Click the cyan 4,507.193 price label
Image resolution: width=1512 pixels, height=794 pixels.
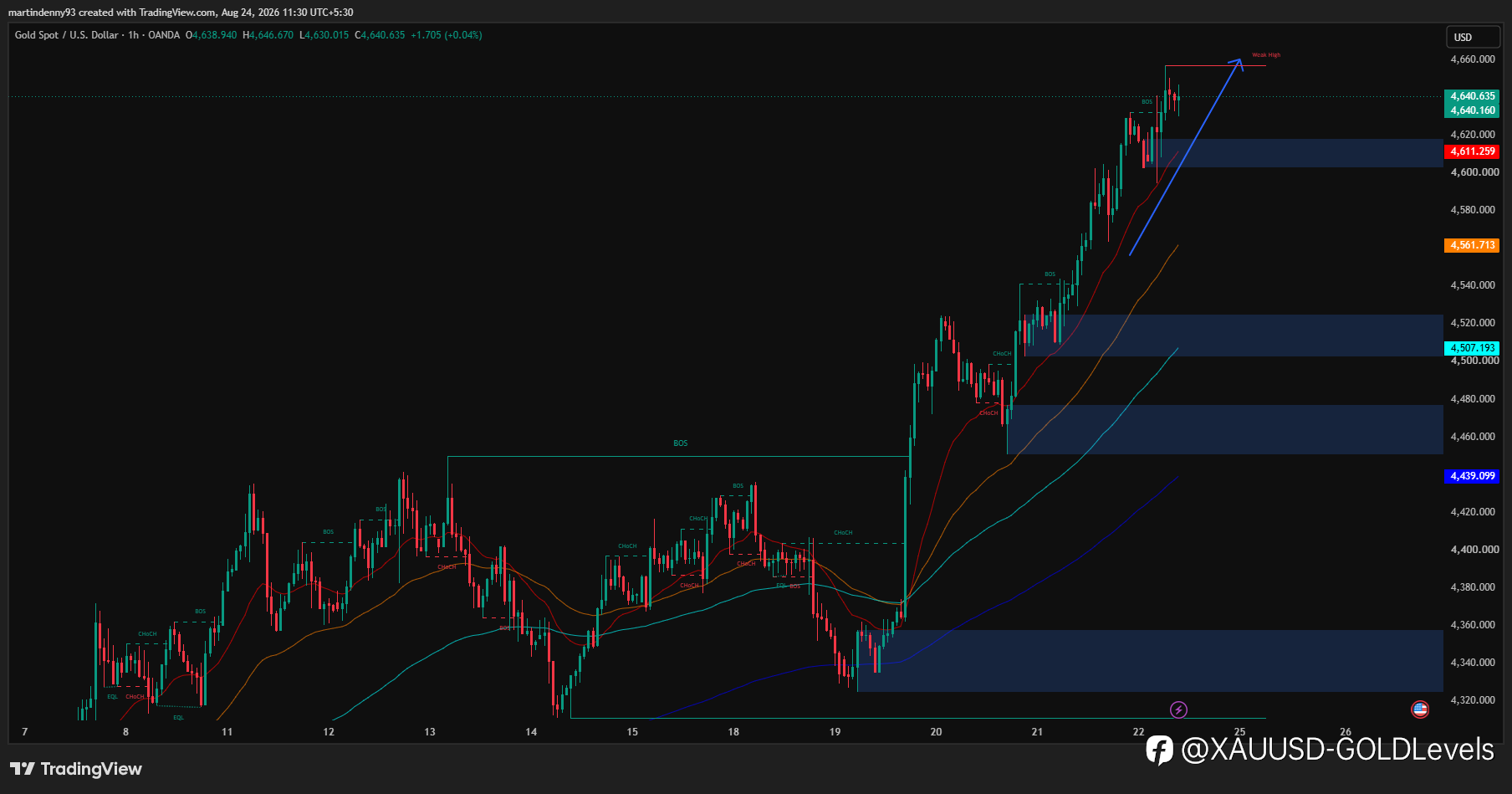click(1472, 348)
